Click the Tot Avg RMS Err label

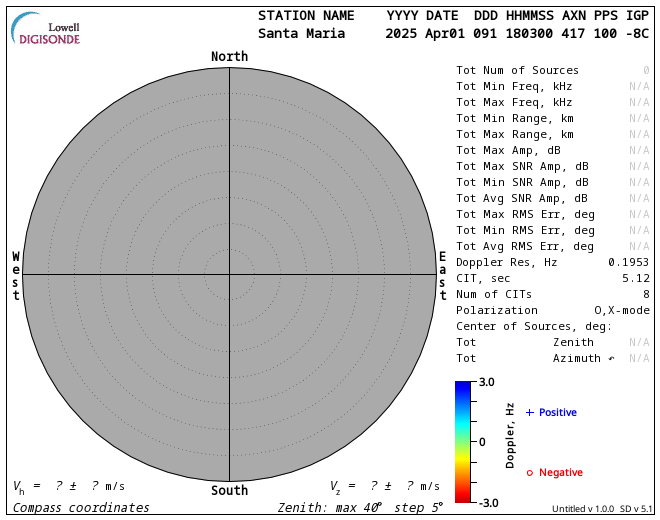coord(525,246)
